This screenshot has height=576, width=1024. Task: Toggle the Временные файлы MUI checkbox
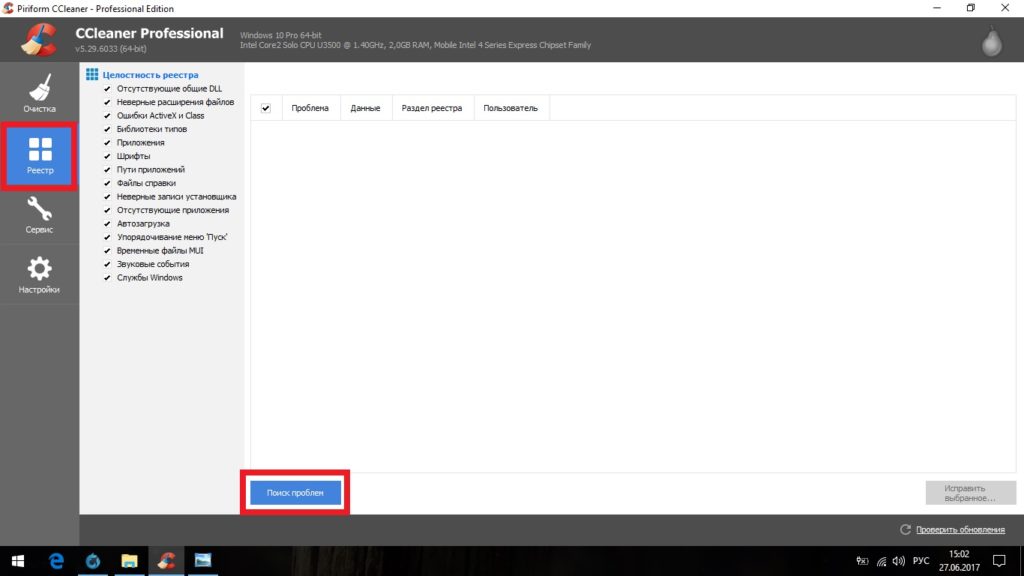pyautogui.click(x=107, y=251)
